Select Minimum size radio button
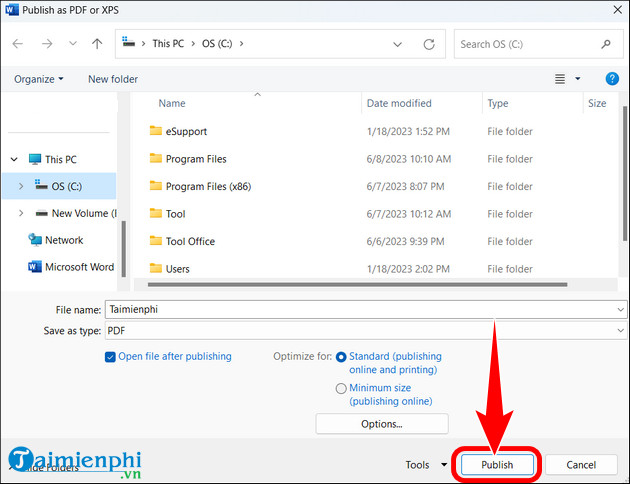 341,388
